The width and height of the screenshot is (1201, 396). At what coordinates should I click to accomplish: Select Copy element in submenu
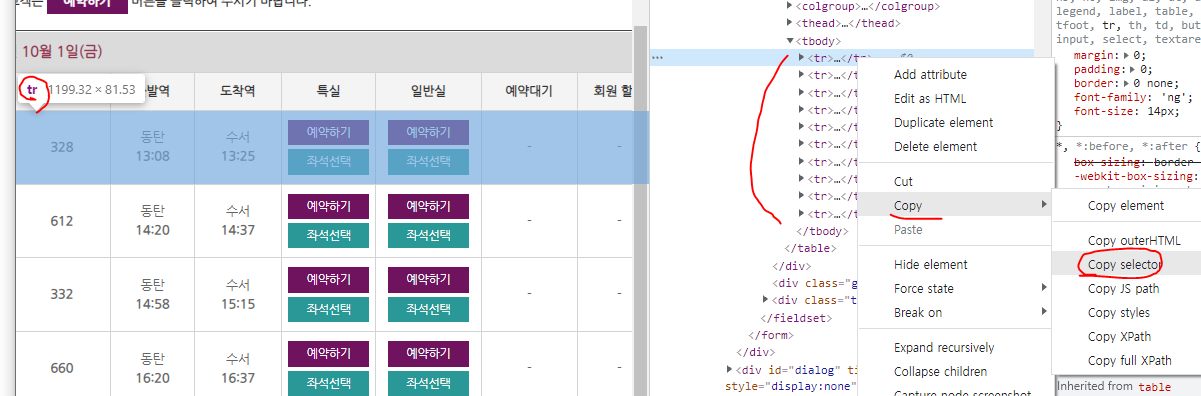[x=1126, y=206]
